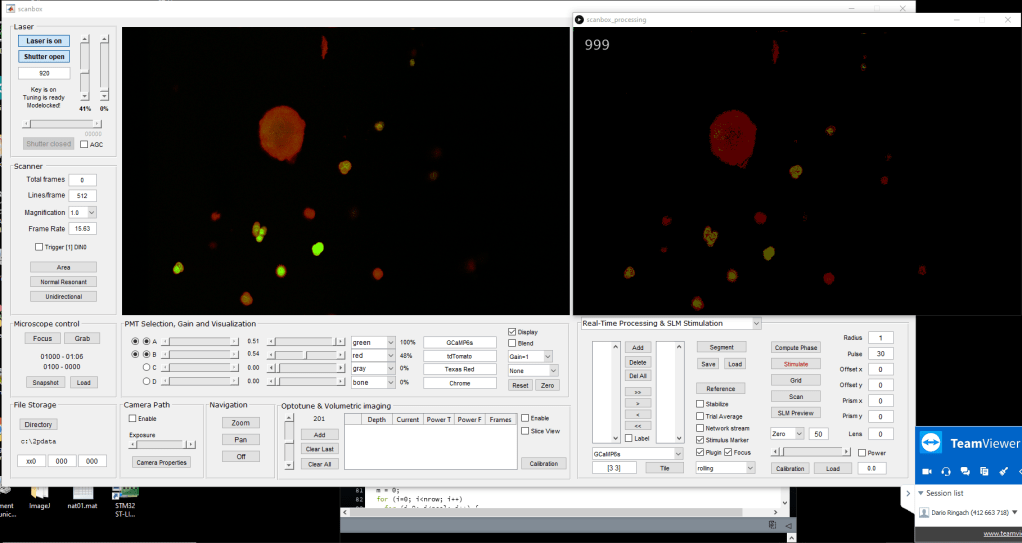The width and height of the screenshot is (1022, 543).
Task: Enable the AGC checkbox in Laser panel
Action: pyautogui.click(x=84, y=144)
